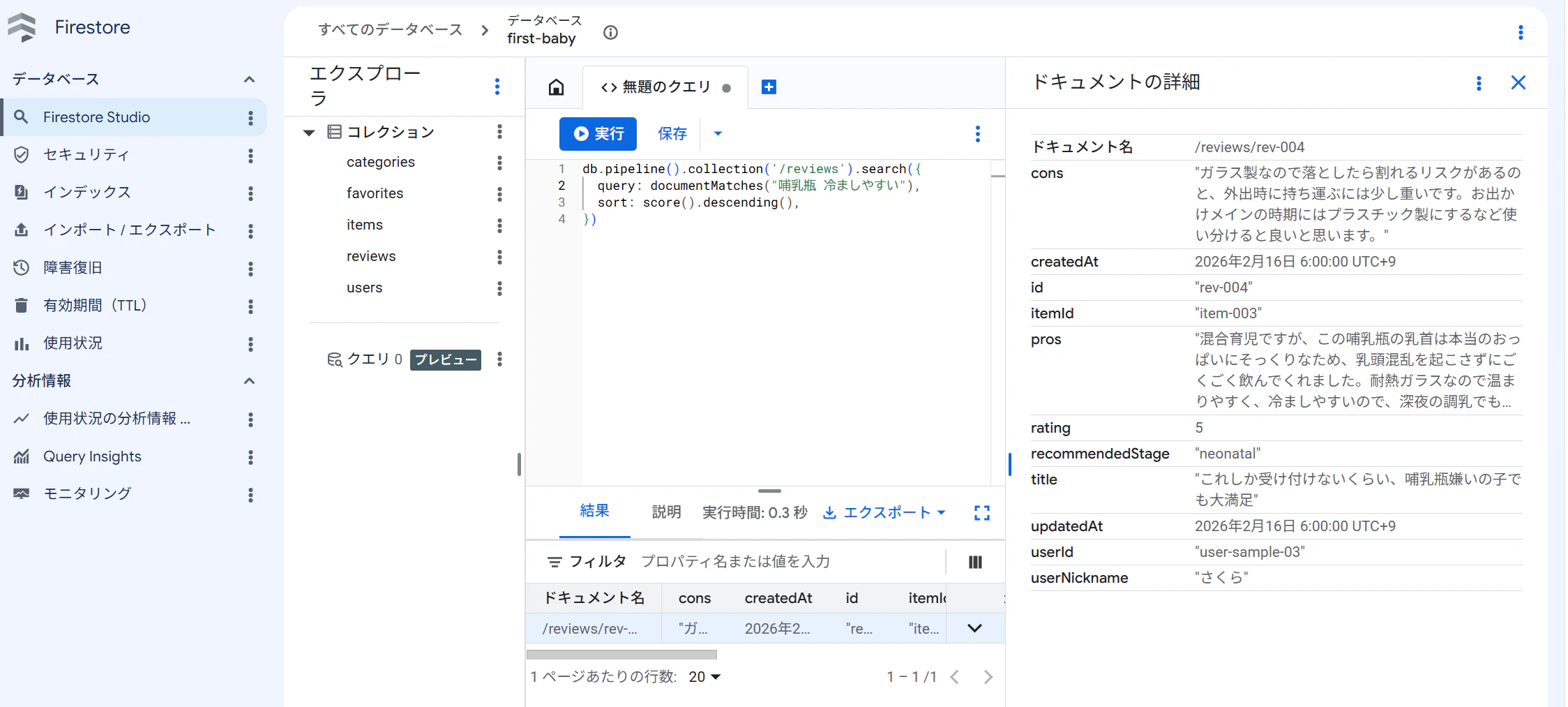Open インデックス options menu
The image size is (1568, 707).
coord(250,193)
